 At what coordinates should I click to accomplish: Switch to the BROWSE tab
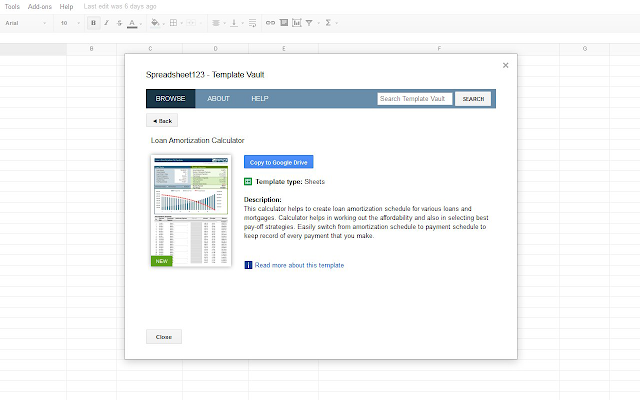[171, 98]
